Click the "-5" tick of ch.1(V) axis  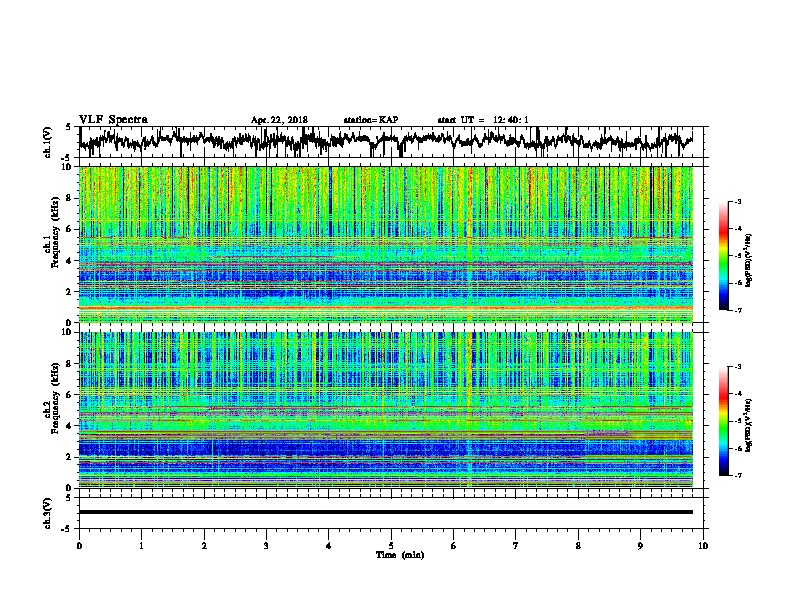[67, 158]
